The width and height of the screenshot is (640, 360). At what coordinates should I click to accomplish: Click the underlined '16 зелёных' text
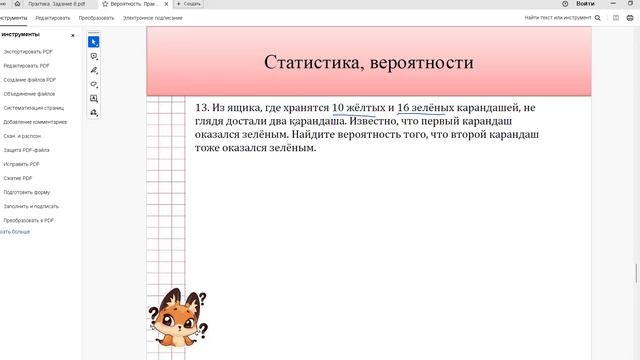point(425,108)
